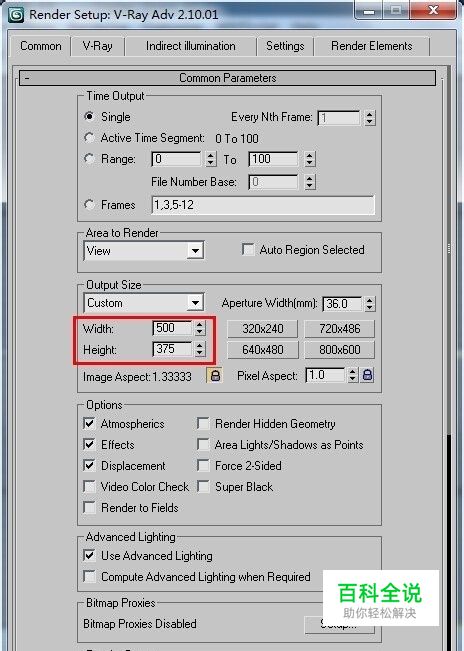Open the Output Size Custom dropdown
This screenshot has height=651, width=464.
[144, 303]
